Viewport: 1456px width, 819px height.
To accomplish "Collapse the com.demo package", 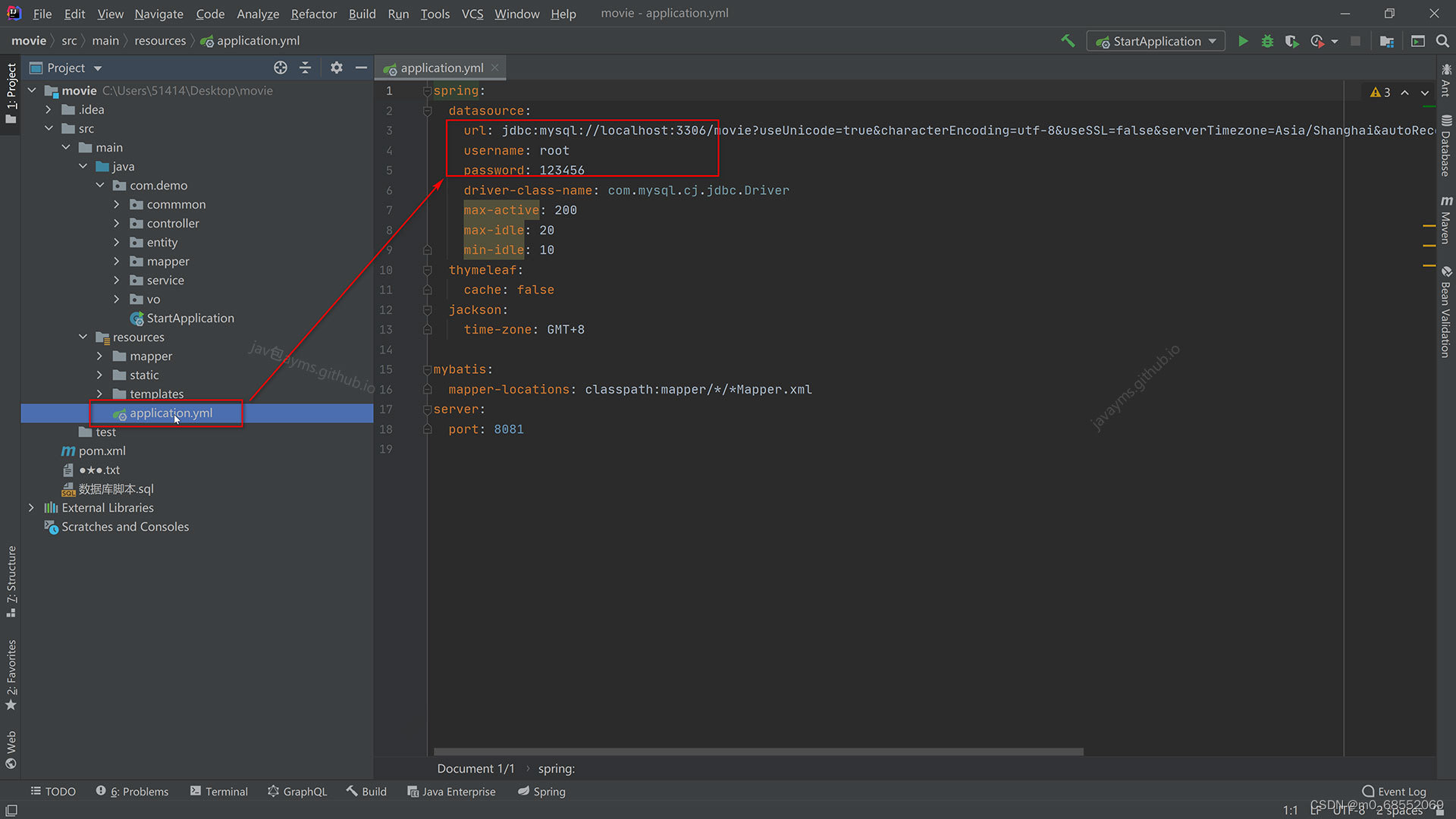I will coord(99,185).
